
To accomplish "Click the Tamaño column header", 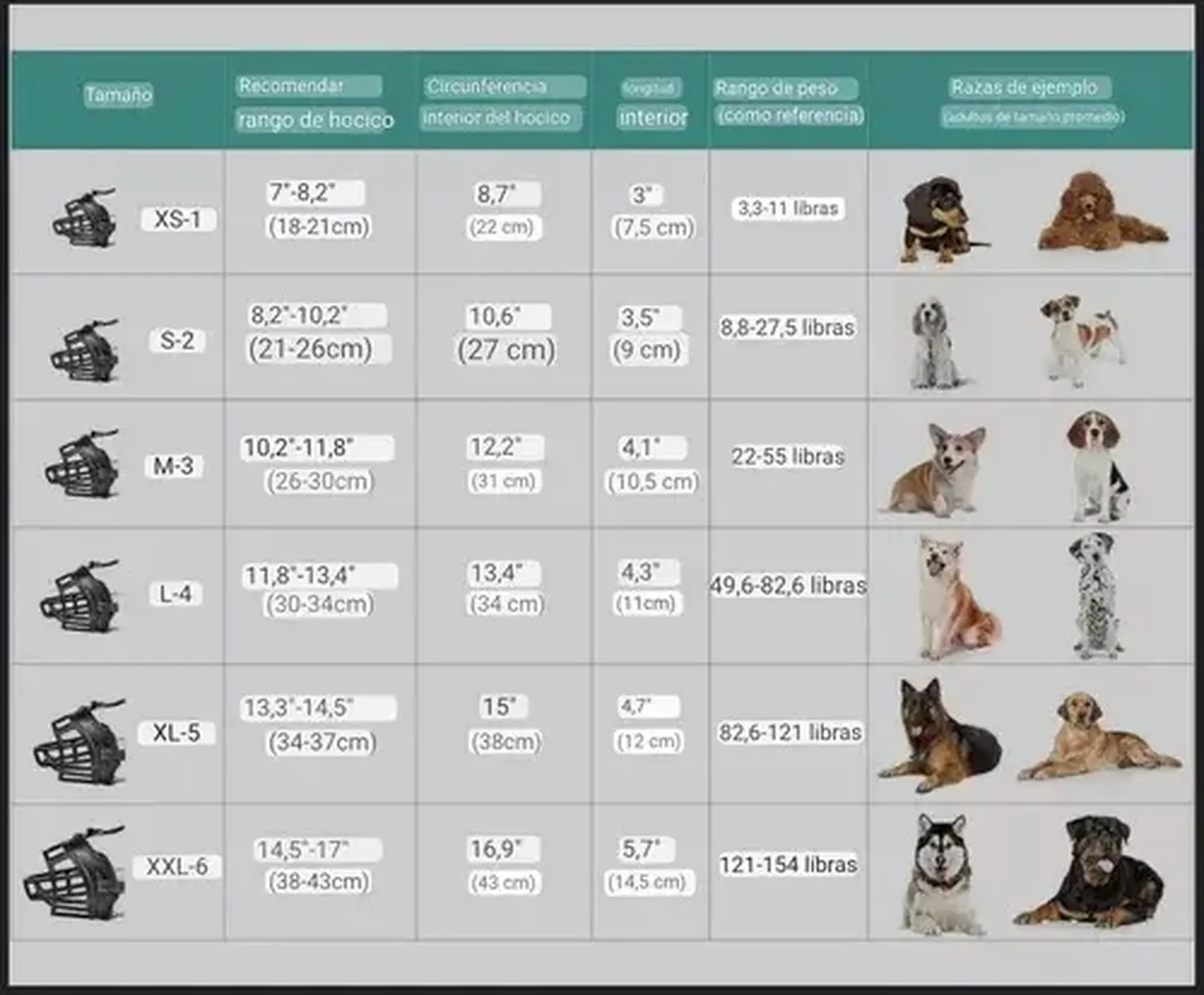I will point(118,94).
